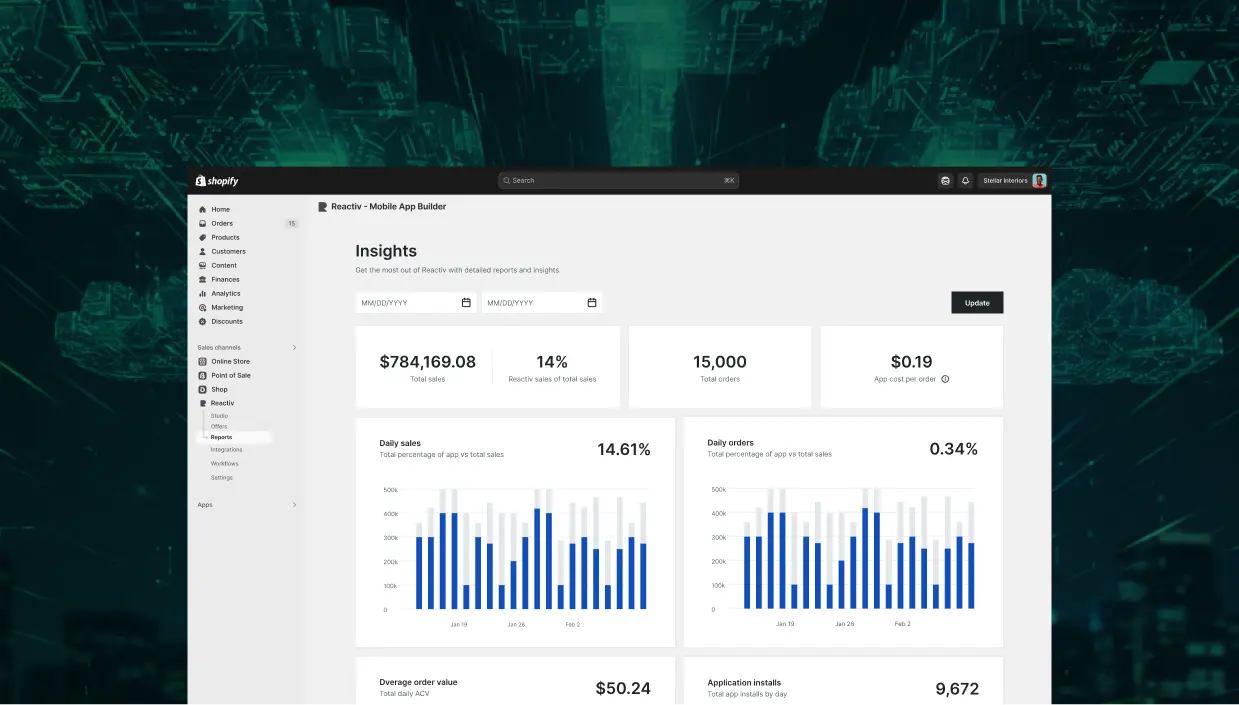Click the second MM/DD/YYYY date field
Viewport: 1239px width, 705px height.
tap(542, 303)
